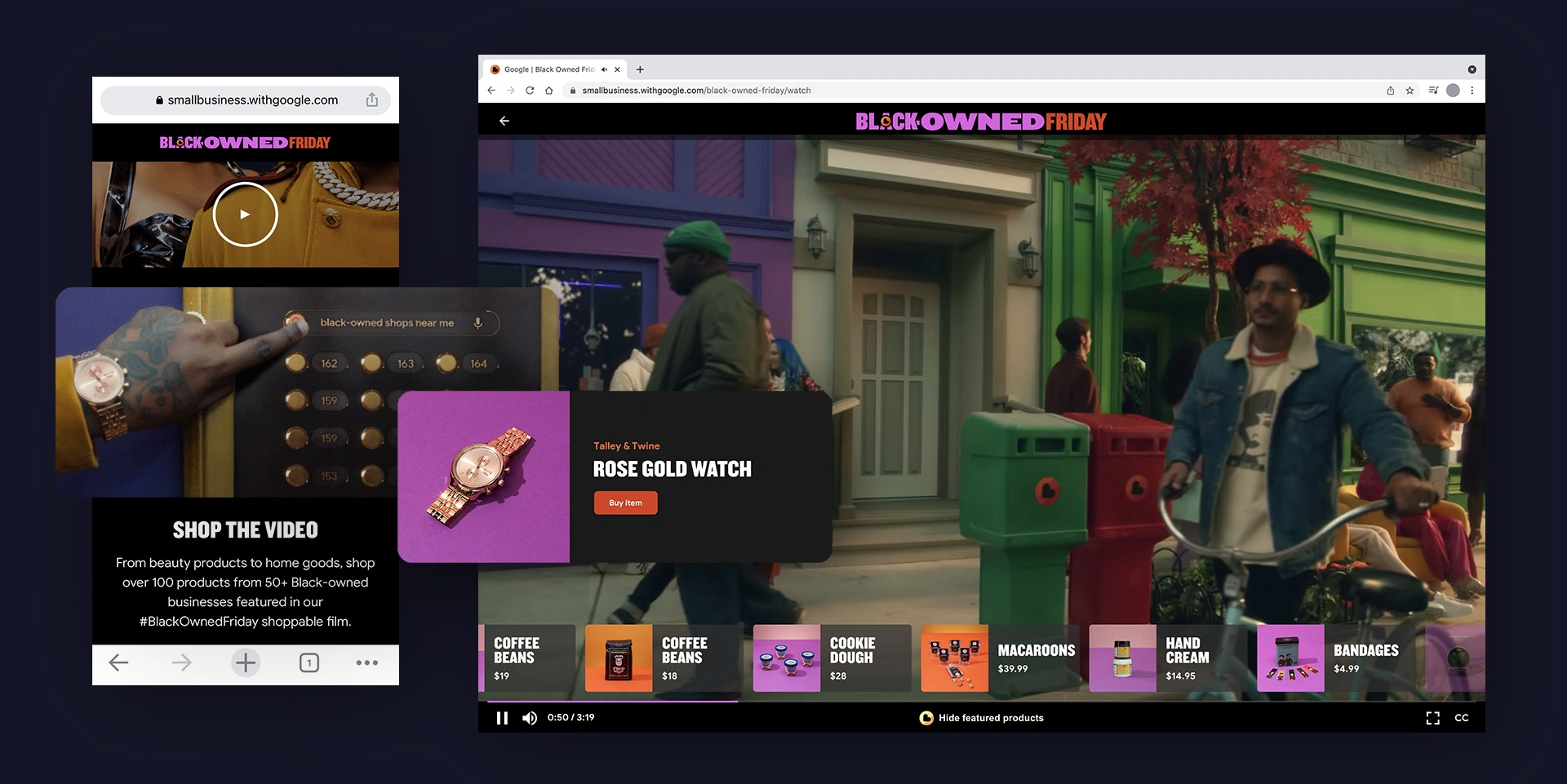Click the mobile Black Owned Friday logo
The height and width of the screenshot is (784, 1567).
click(245, 143)
